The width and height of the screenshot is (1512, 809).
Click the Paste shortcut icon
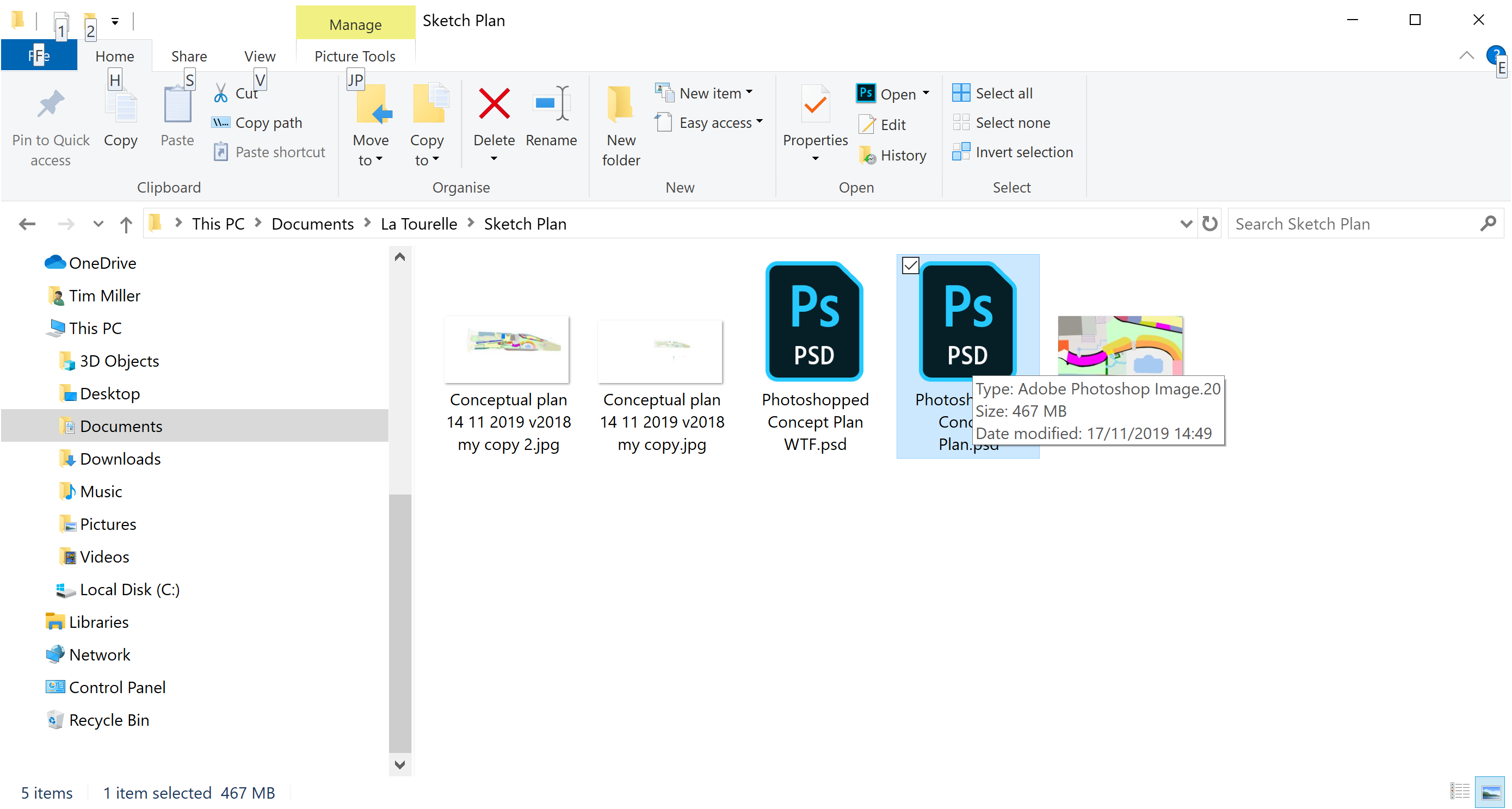pyautogui.click(x=219, y=152)
